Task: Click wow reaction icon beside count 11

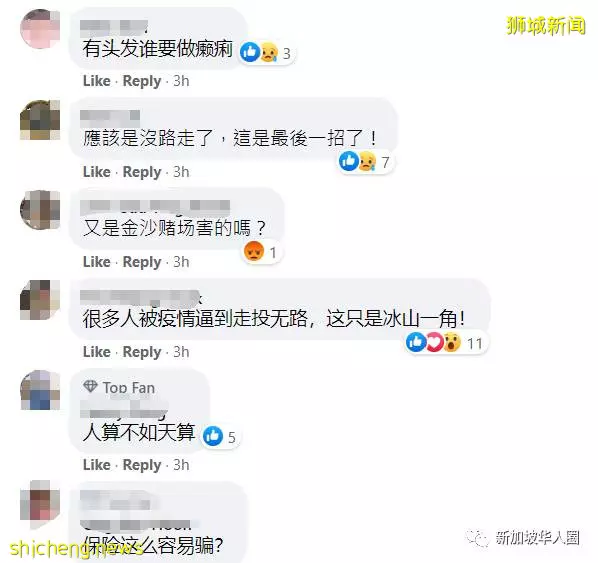Action: pos(452,342)
